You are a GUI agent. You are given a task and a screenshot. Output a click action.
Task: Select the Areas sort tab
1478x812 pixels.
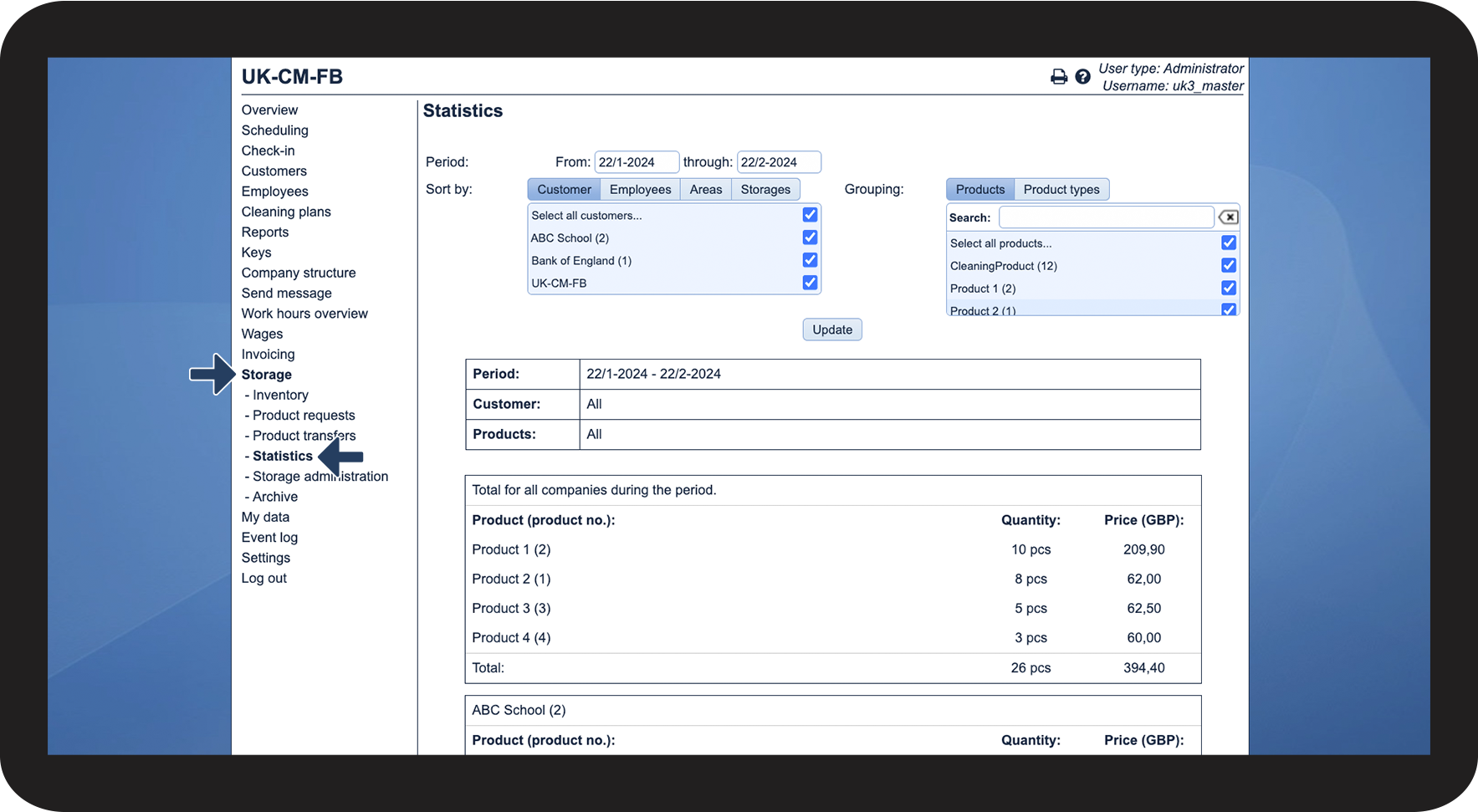pos(705,190)
